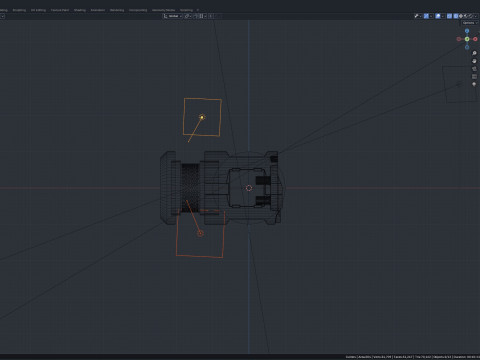480x360 pixels.
Task: Toggle viewport overlays display
Action: pyautogui.click(x=438, y=16)
